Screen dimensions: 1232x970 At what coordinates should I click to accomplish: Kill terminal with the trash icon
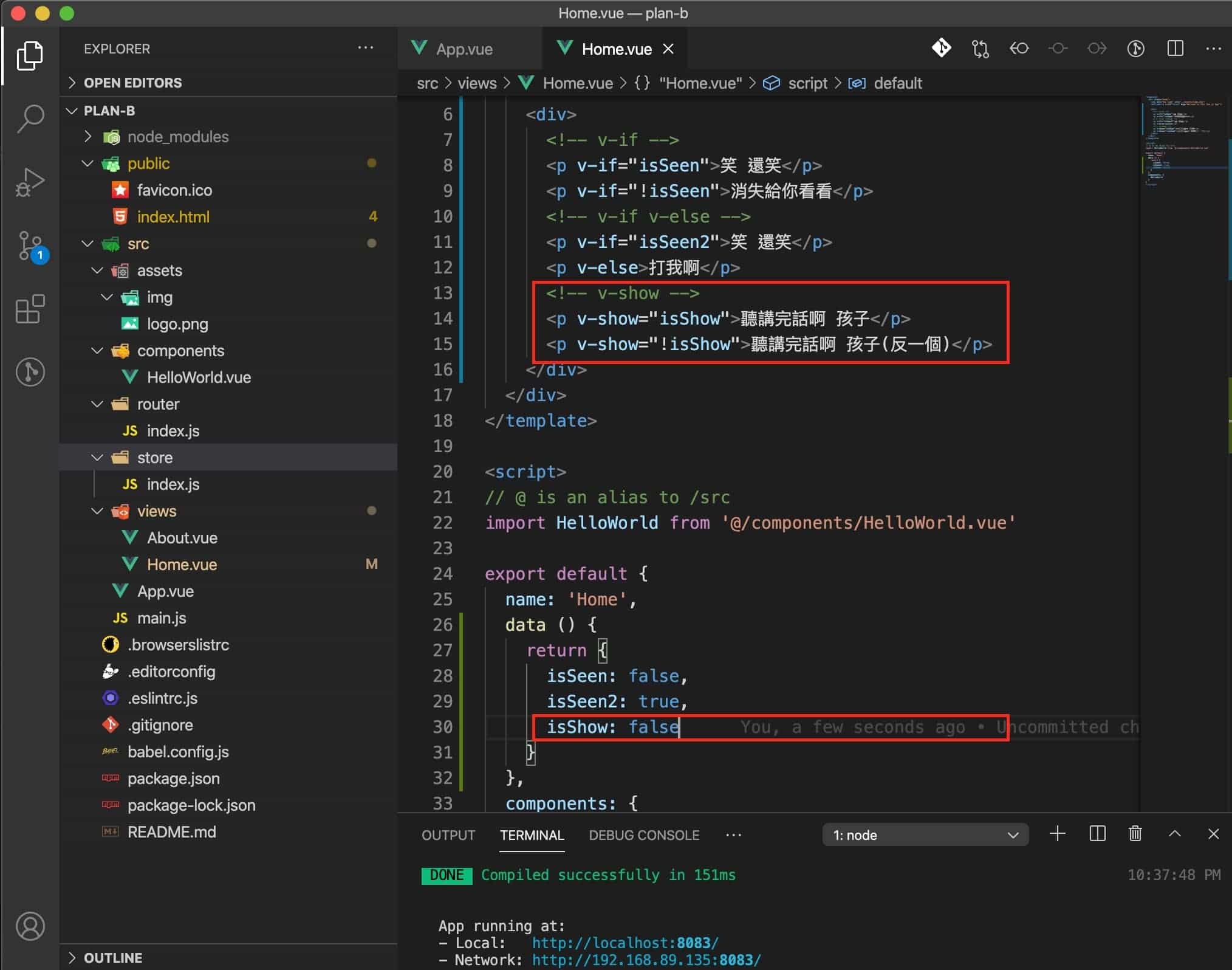click(x=1135, y=834)
